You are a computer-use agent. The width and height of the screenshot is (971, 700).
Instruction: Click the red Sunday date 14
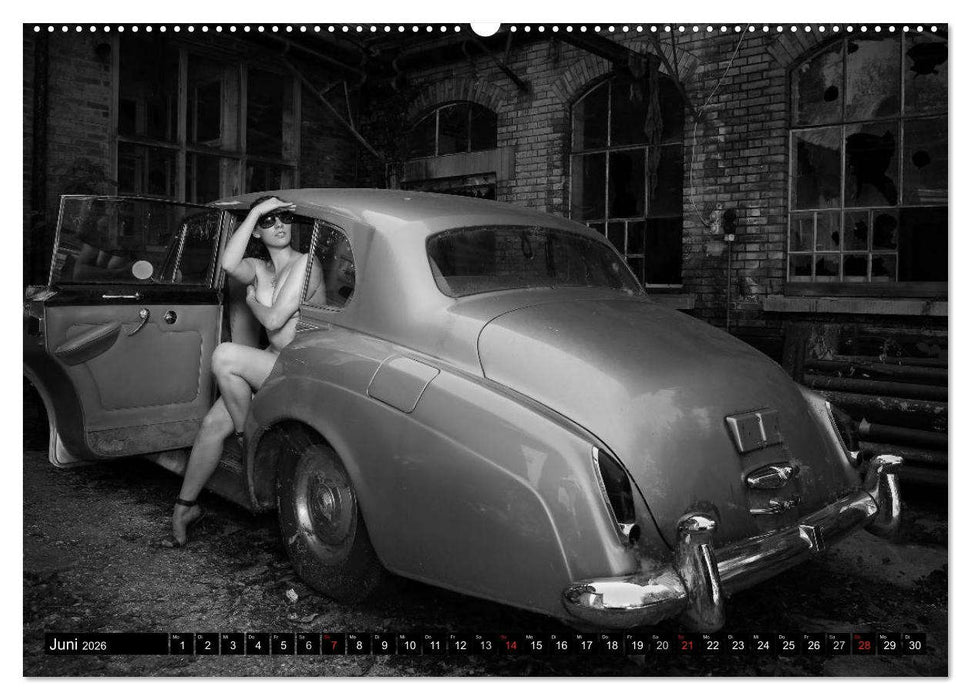pos(512,646)
